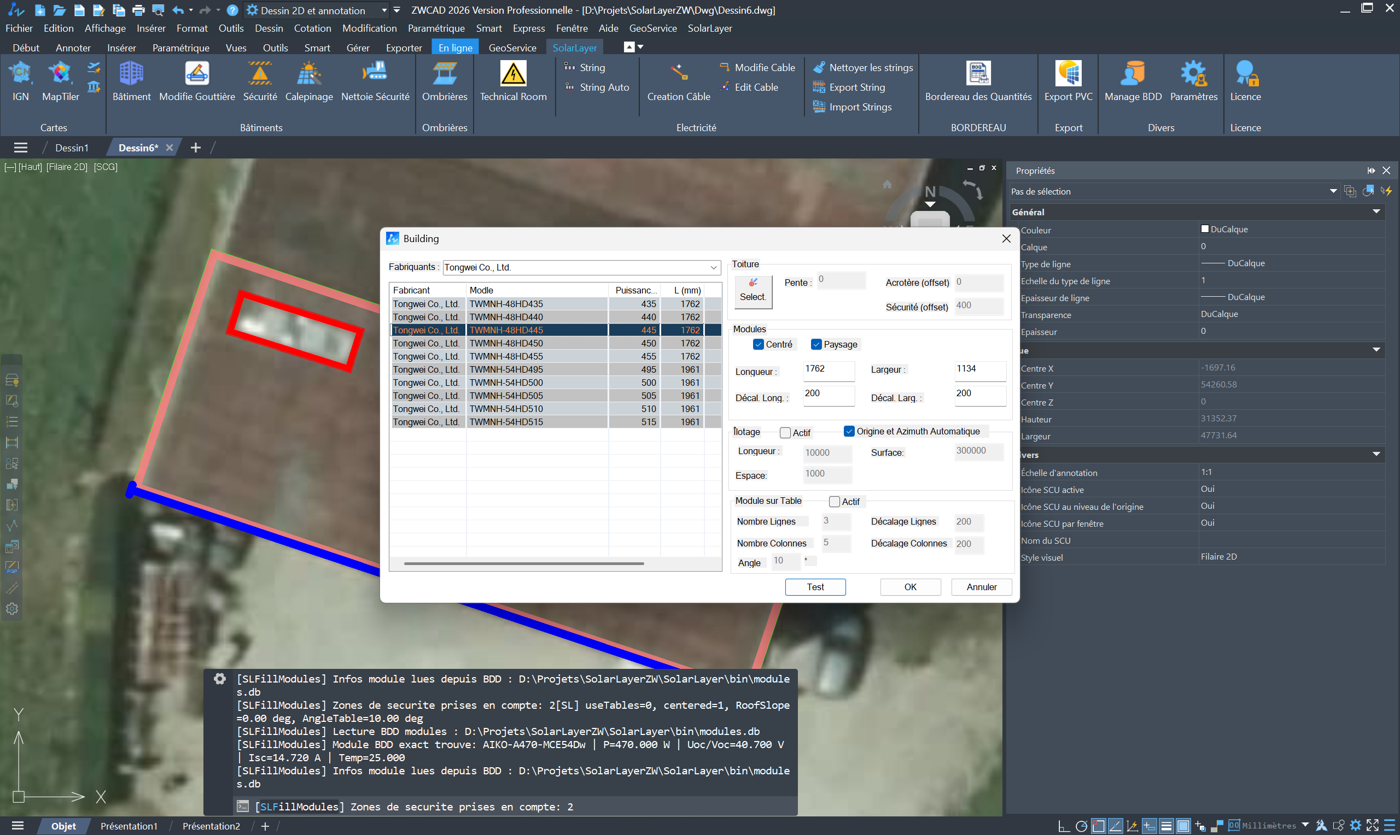This screenshot has width=1400, height=835.
Task: Click the command line settings gear
Action: tap(220, 679)
